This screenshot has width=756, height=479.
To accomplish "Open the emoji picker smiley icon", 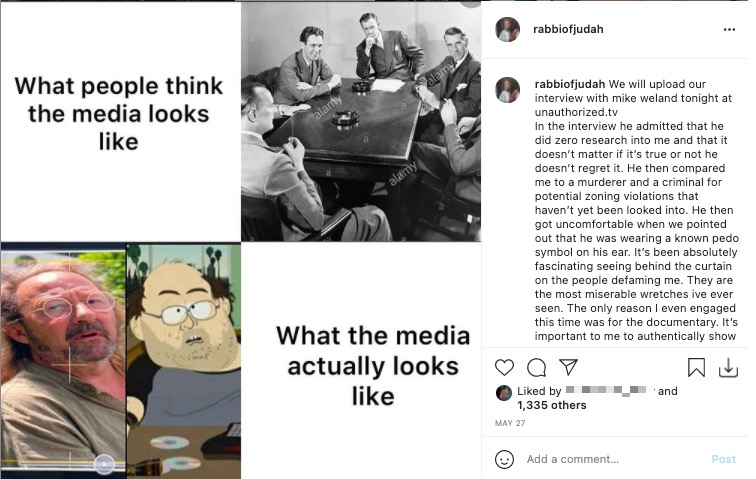I will (504, 459).
